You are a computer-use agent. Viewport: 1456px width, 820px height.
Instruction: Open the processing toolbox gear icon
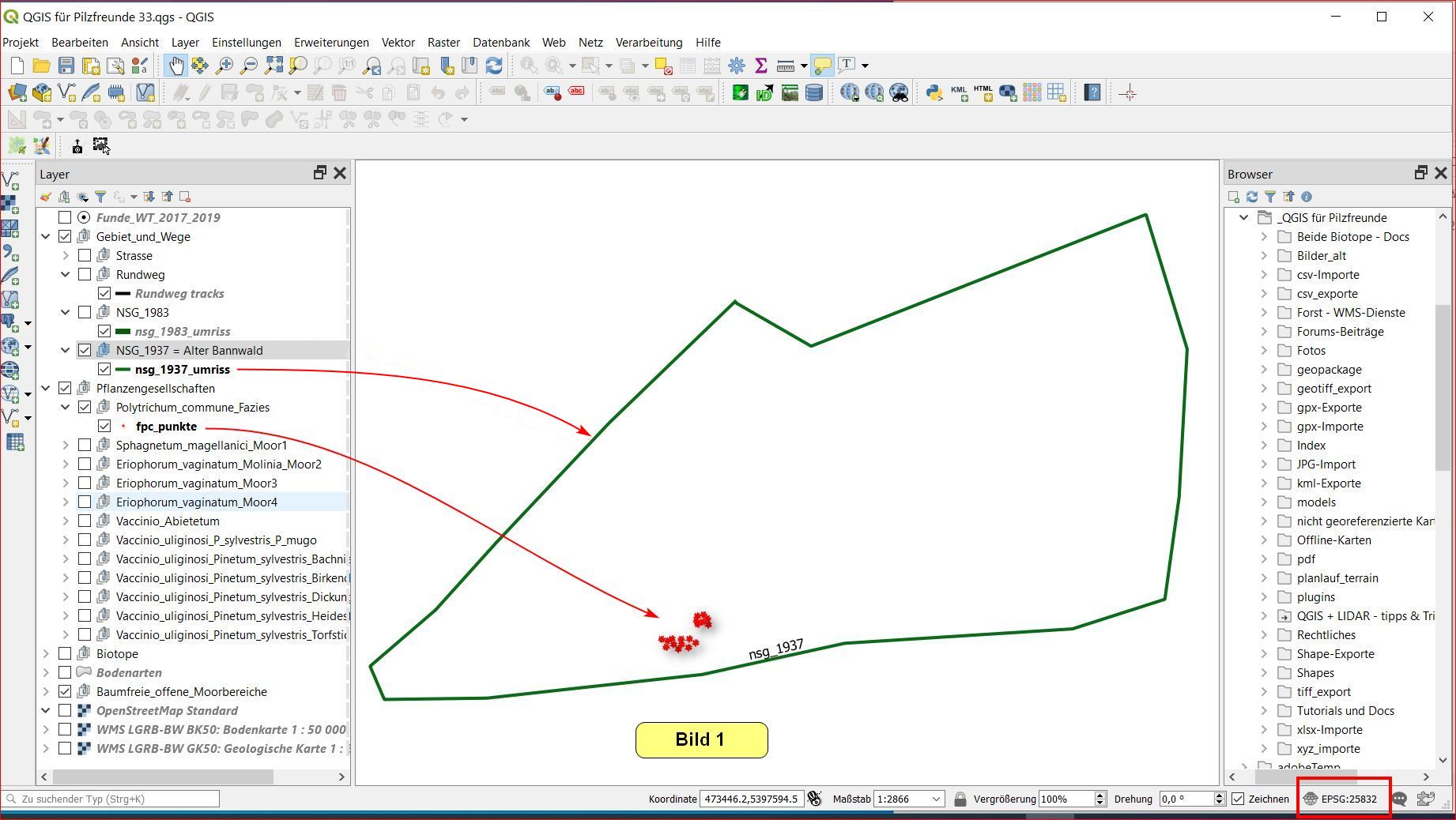(736, 66)
